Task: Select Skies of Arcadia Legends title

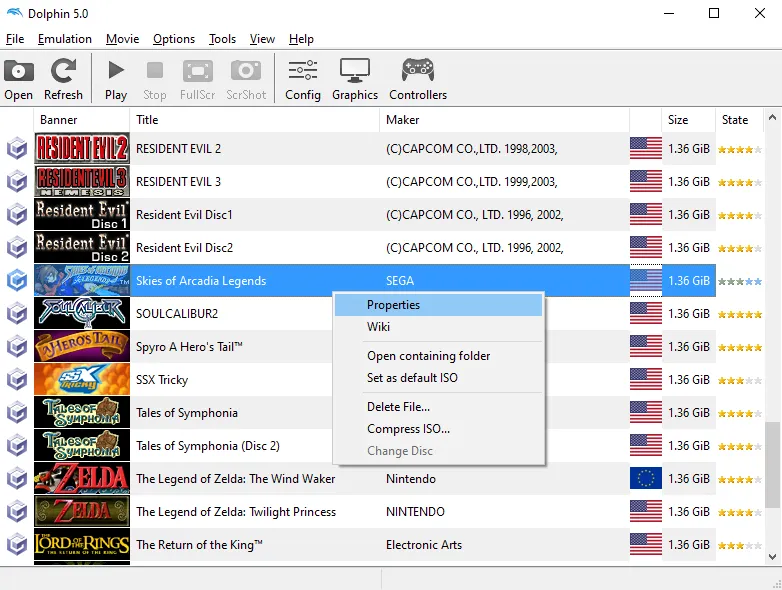Action: pyautogui.click(x=201, y=281)
